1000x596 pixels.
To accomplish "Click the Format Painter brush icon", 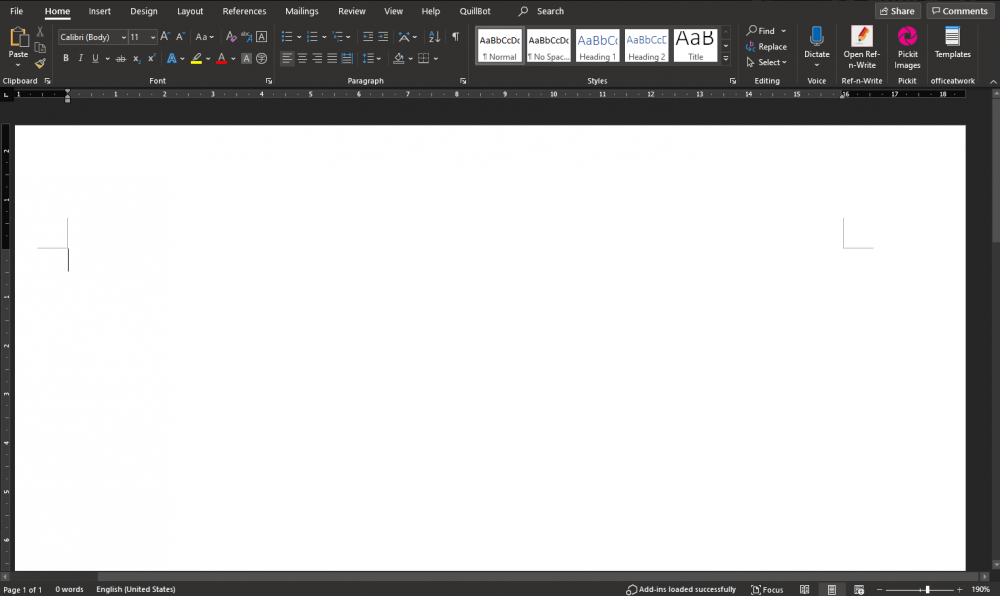I will pyautogui.click(x=40, y=63).
